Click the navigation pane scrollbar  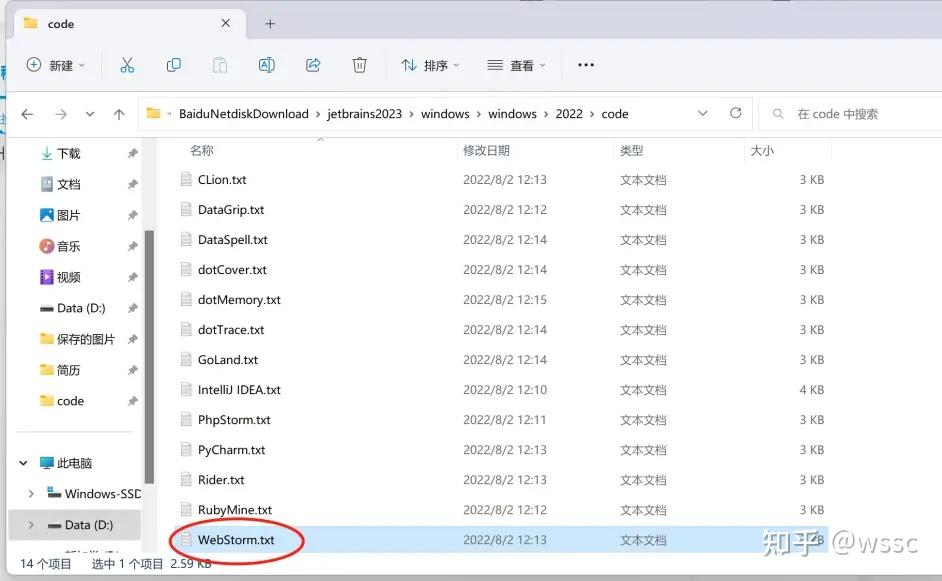(149, 357)
